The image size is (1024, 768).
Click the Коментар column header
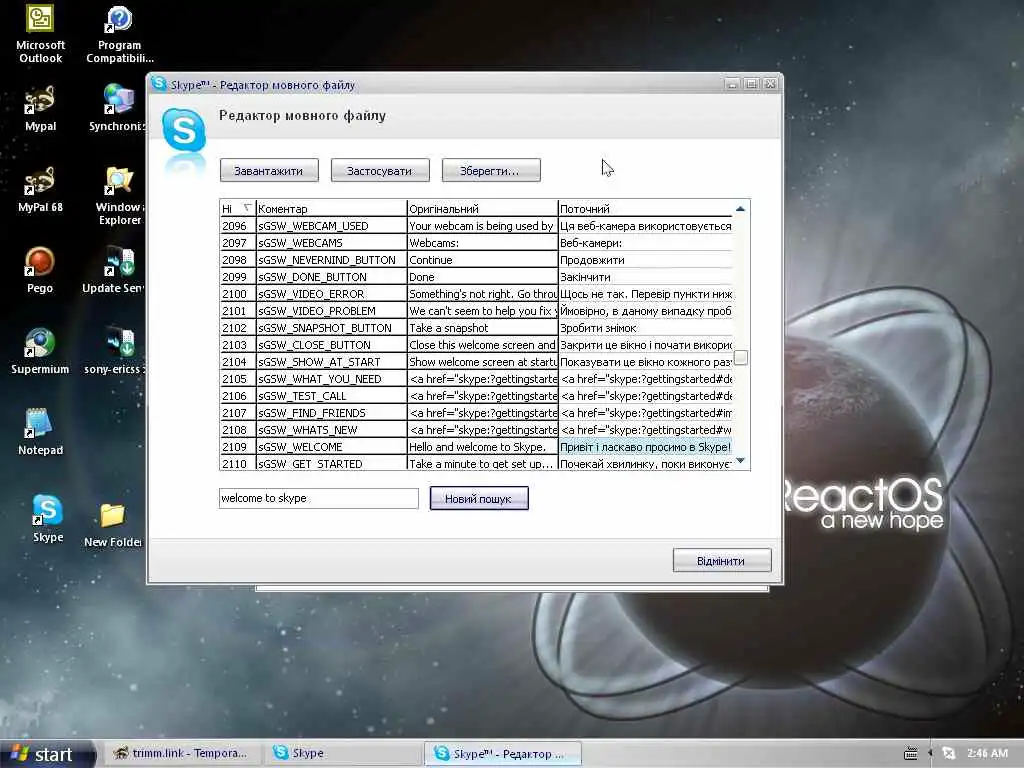[x=331, y=208]
